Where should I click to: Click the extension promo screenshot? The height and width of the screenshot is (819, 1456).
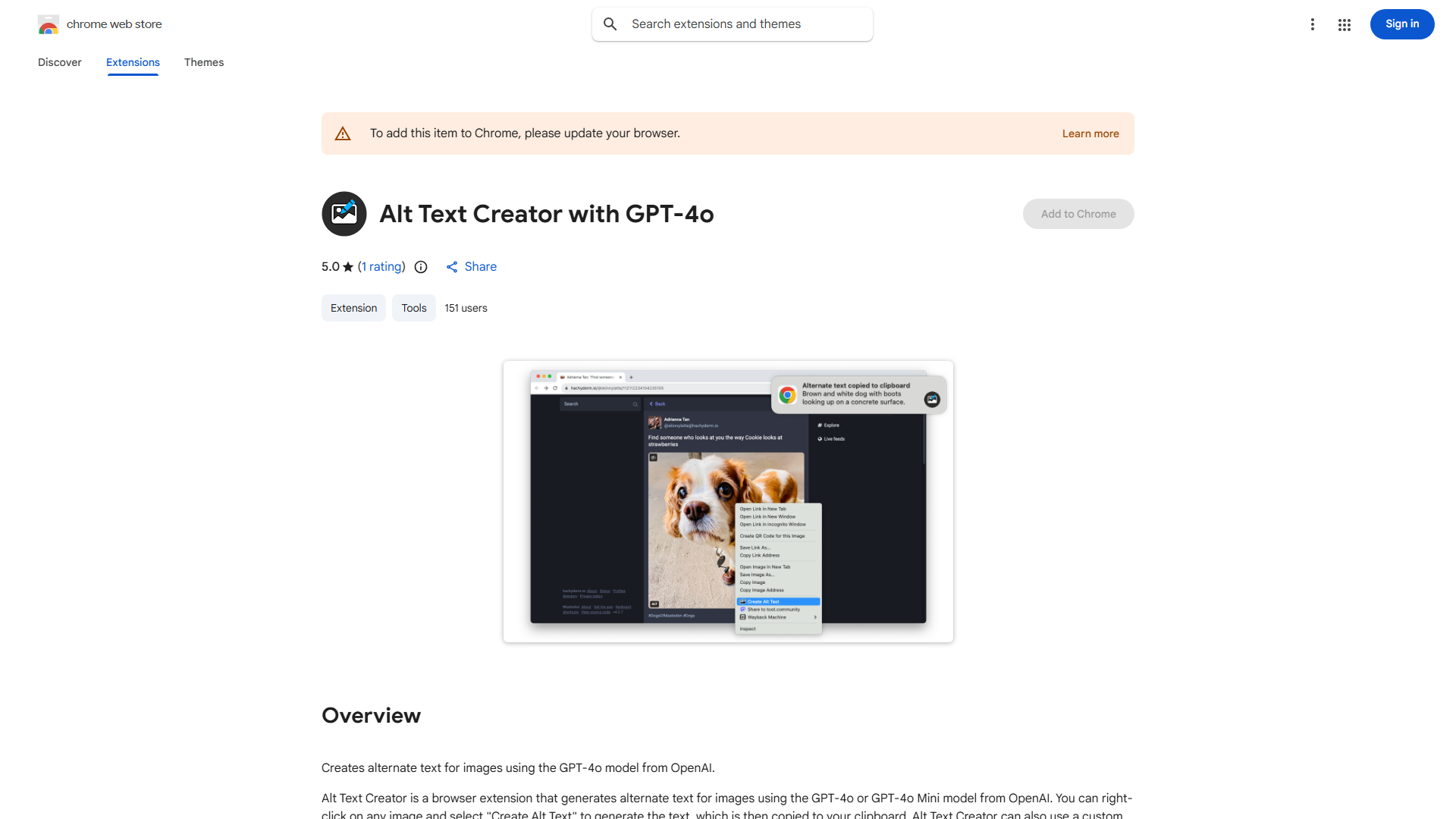tap(727, 501)
